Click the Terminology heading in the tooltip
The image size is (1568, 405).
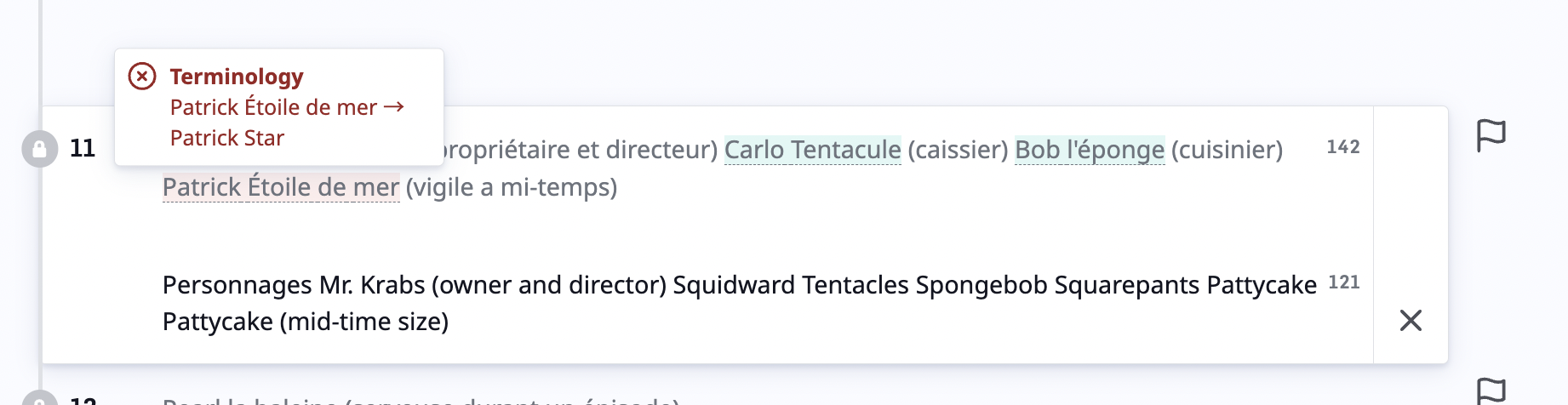(237, 77)
